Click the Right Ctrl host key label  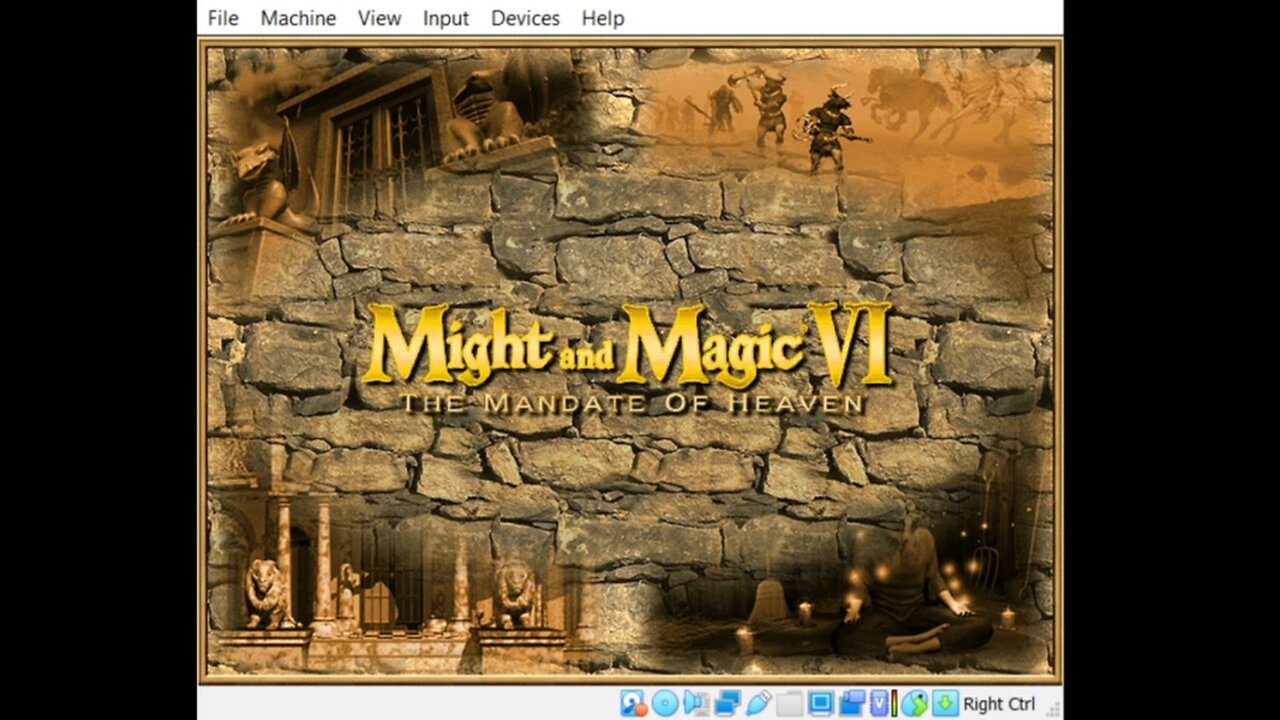tap(999, 704)
